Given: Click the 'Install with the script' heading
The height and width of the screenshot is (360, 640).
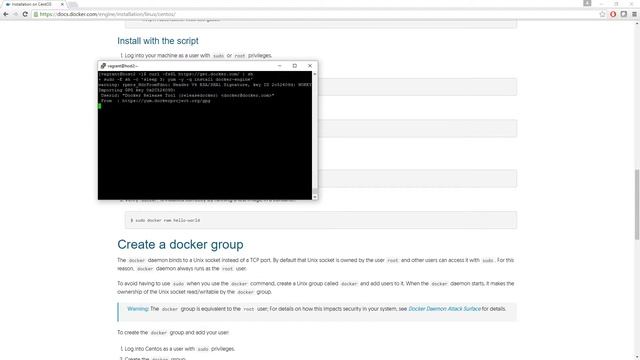Looking at the screenshot, I should point(158,41).
